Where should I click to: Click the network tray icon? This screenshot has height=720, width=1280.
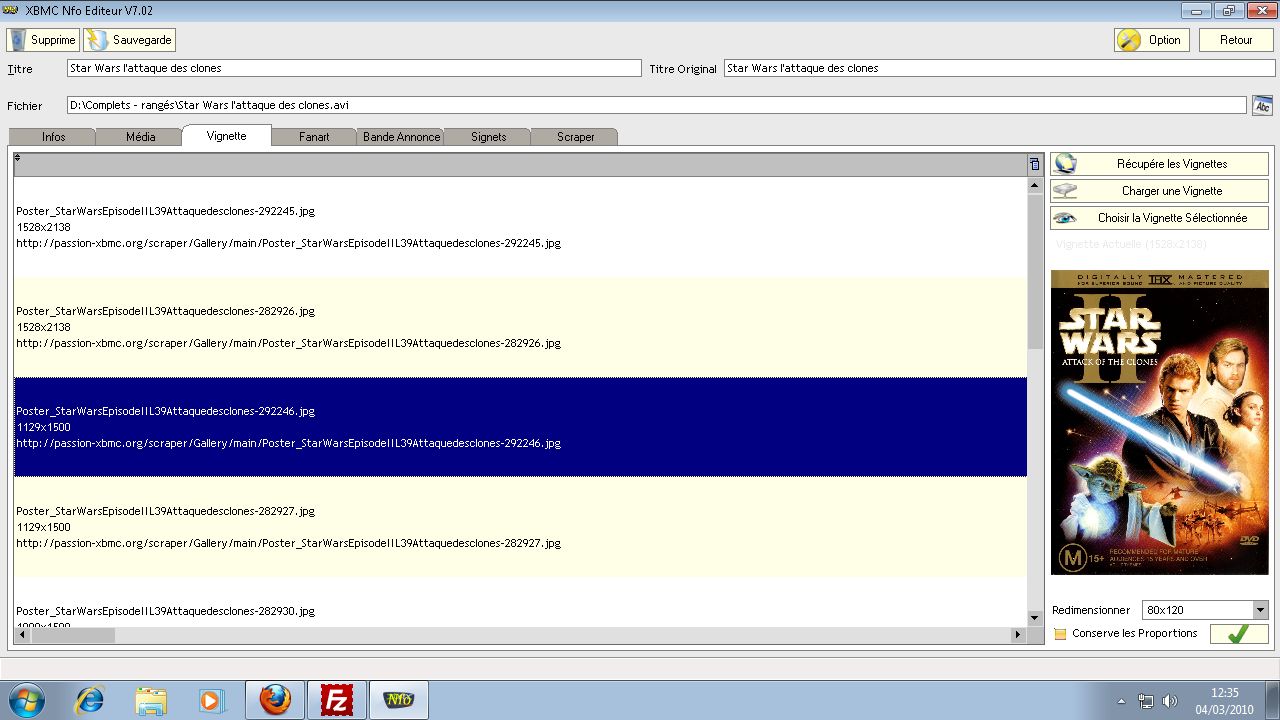tap(1146, 701)
